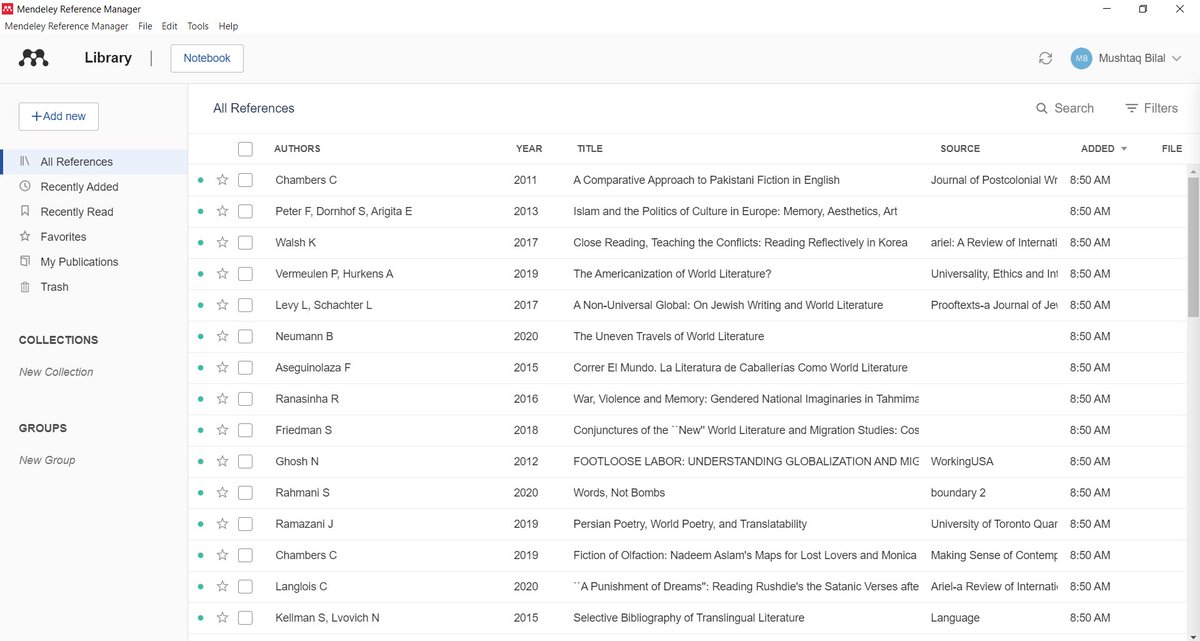Open the 'Words, Not Bombs' reference title
This screenshot has height=641, width=1200.
(619, 492)
